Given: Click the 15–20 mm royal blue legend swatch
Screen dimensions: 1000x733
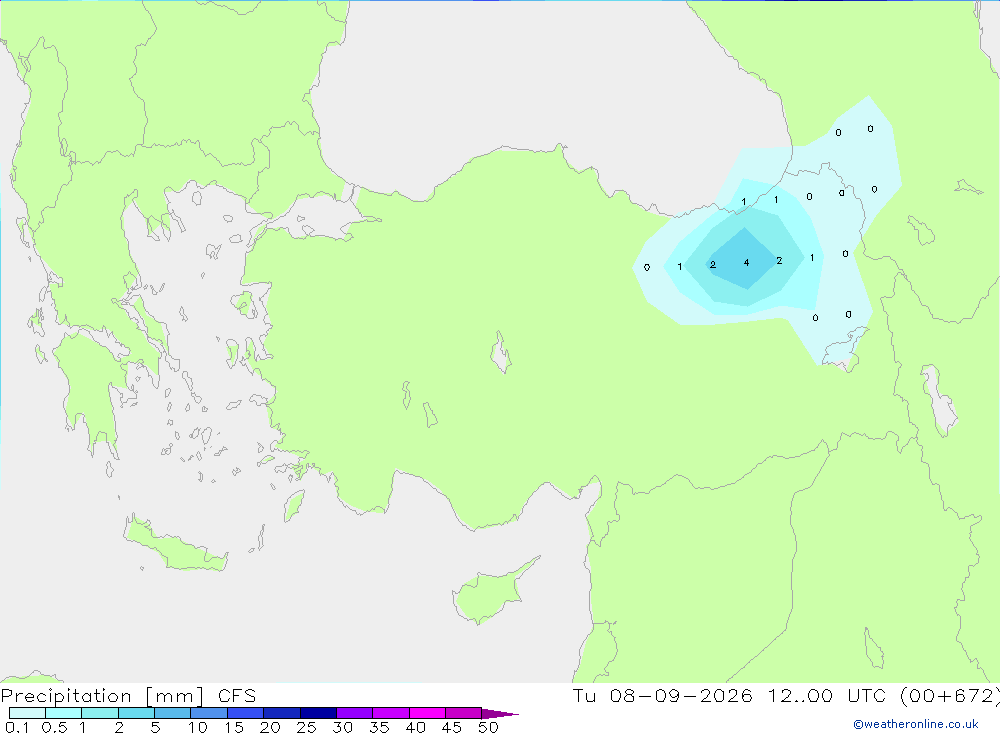Looking at the screenshot, I should (x=246, y=713).
